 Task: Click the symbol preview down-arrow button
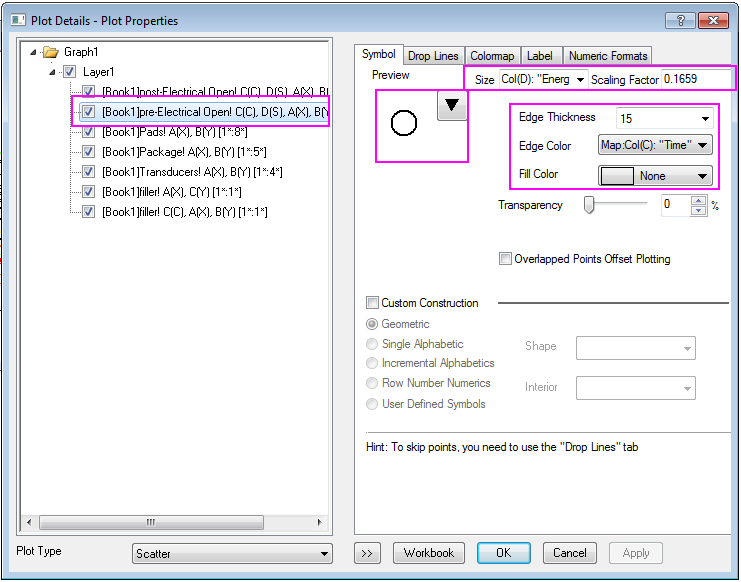click(452, 105)
